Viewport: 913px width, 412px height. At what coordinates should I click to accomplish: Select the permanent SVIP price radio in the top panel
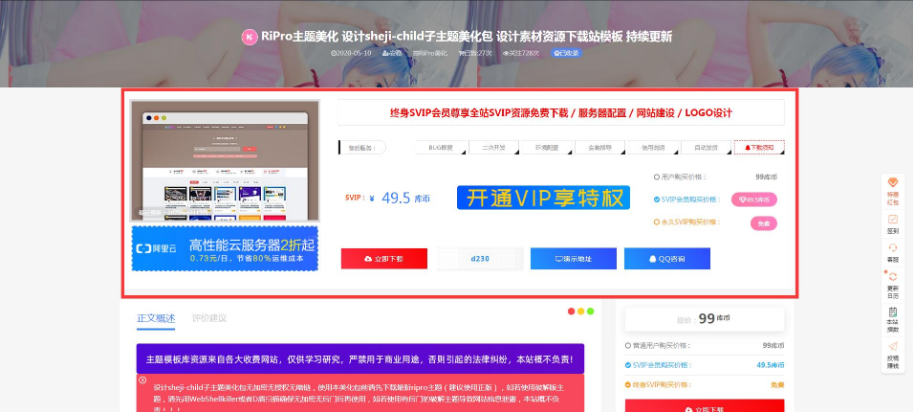657,222
